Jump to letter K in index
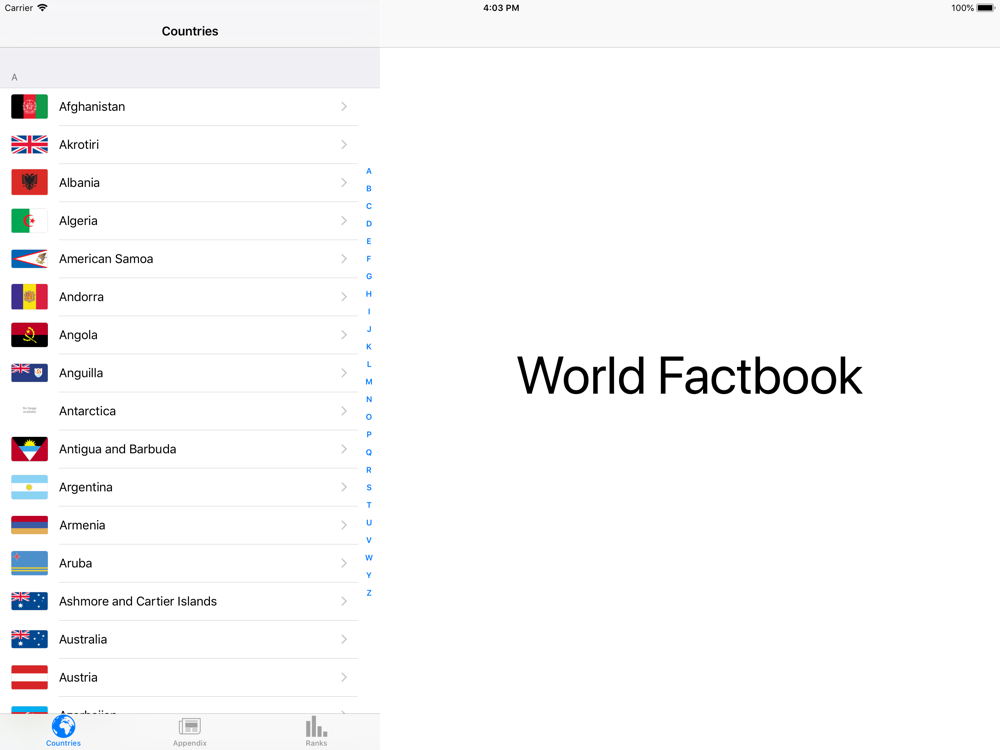Image resolution: width=1000 pixels, height=750 pixels. 369,347
